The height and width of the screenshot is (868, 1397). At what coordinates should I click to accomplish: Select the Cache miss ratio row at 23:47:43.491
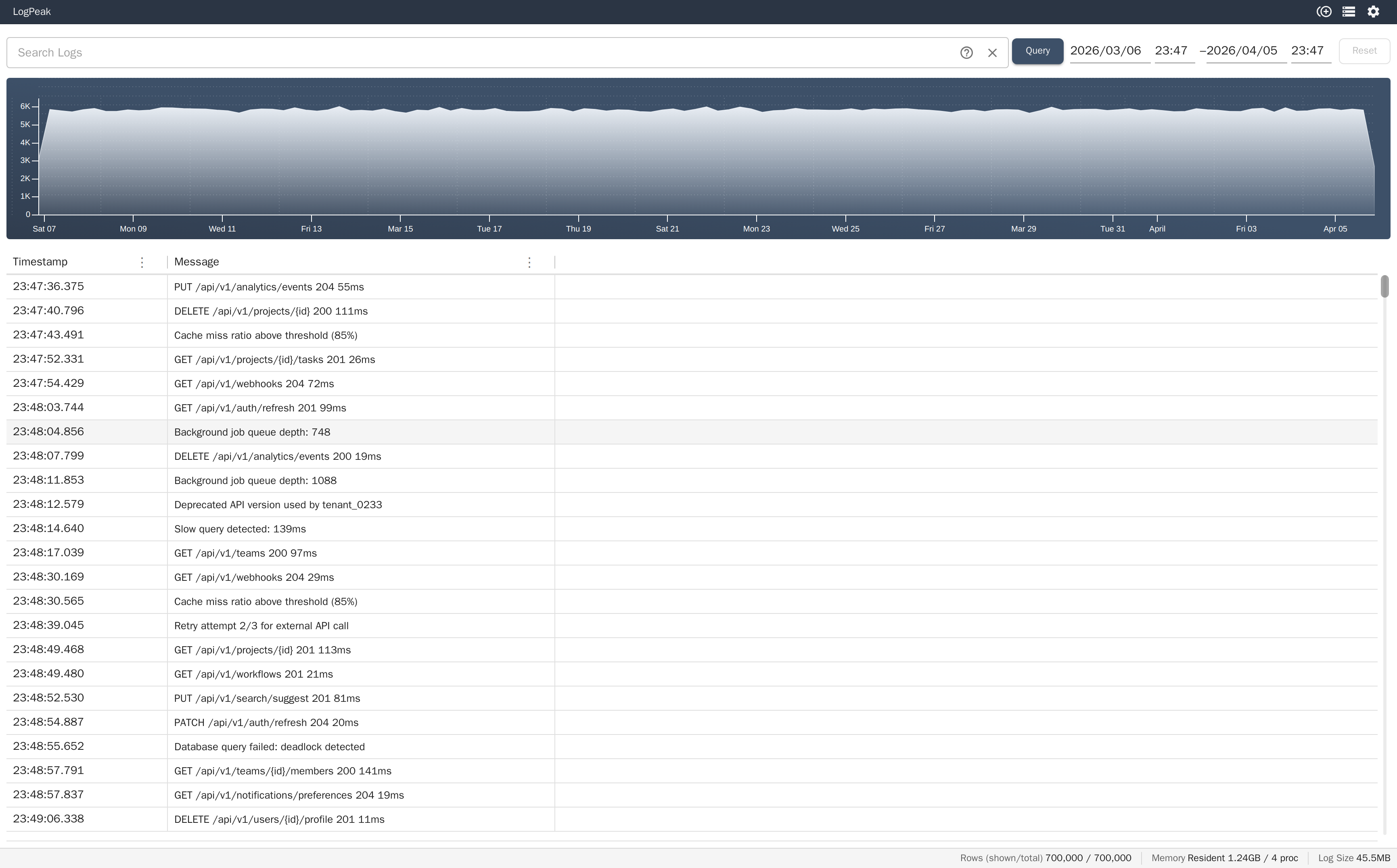[x=692, y=335]
